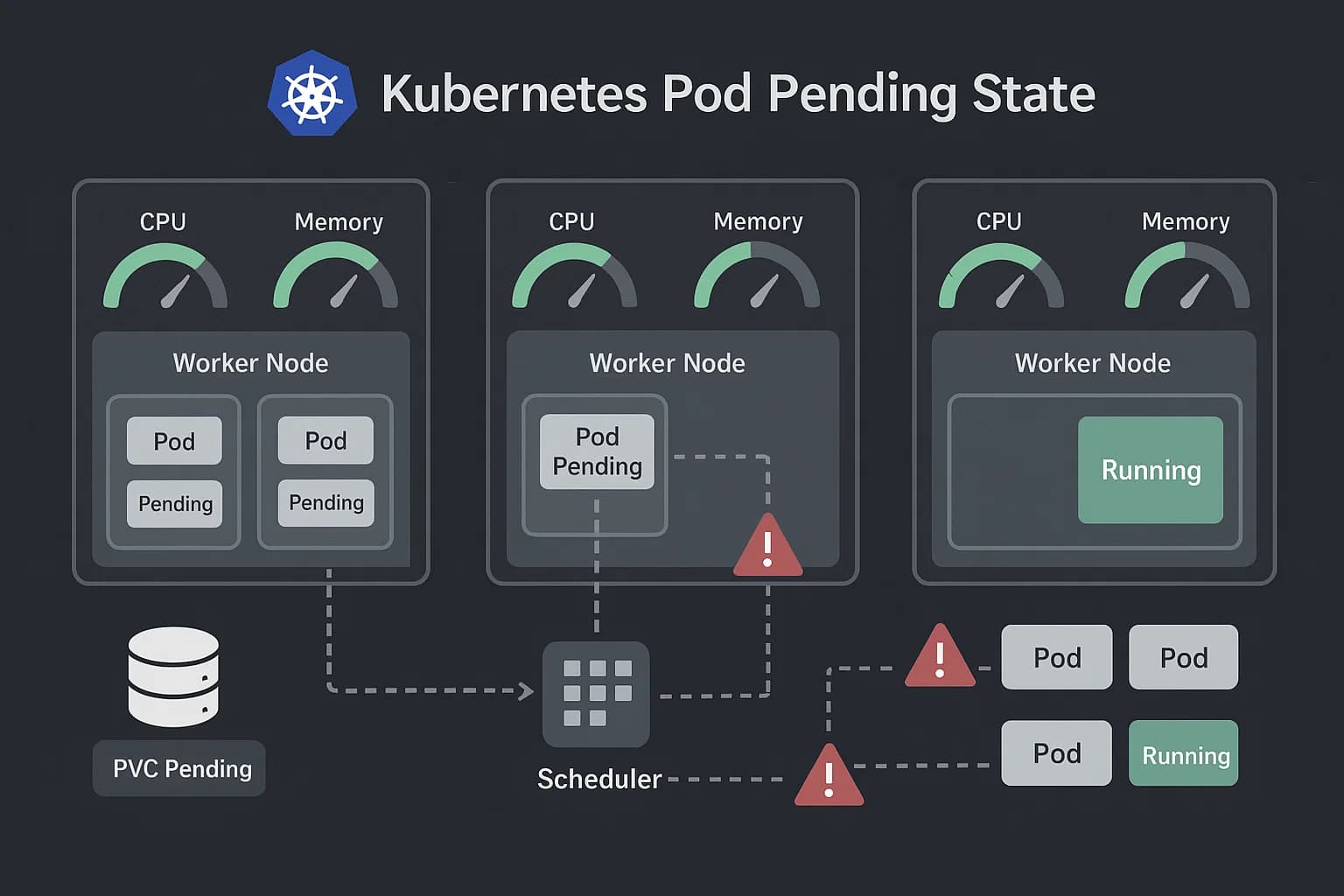Click the Kubernetes helm wheel logo
The height and width of the screenshot is (896, 1344).
pyautogui.click(x=312, y=93)
